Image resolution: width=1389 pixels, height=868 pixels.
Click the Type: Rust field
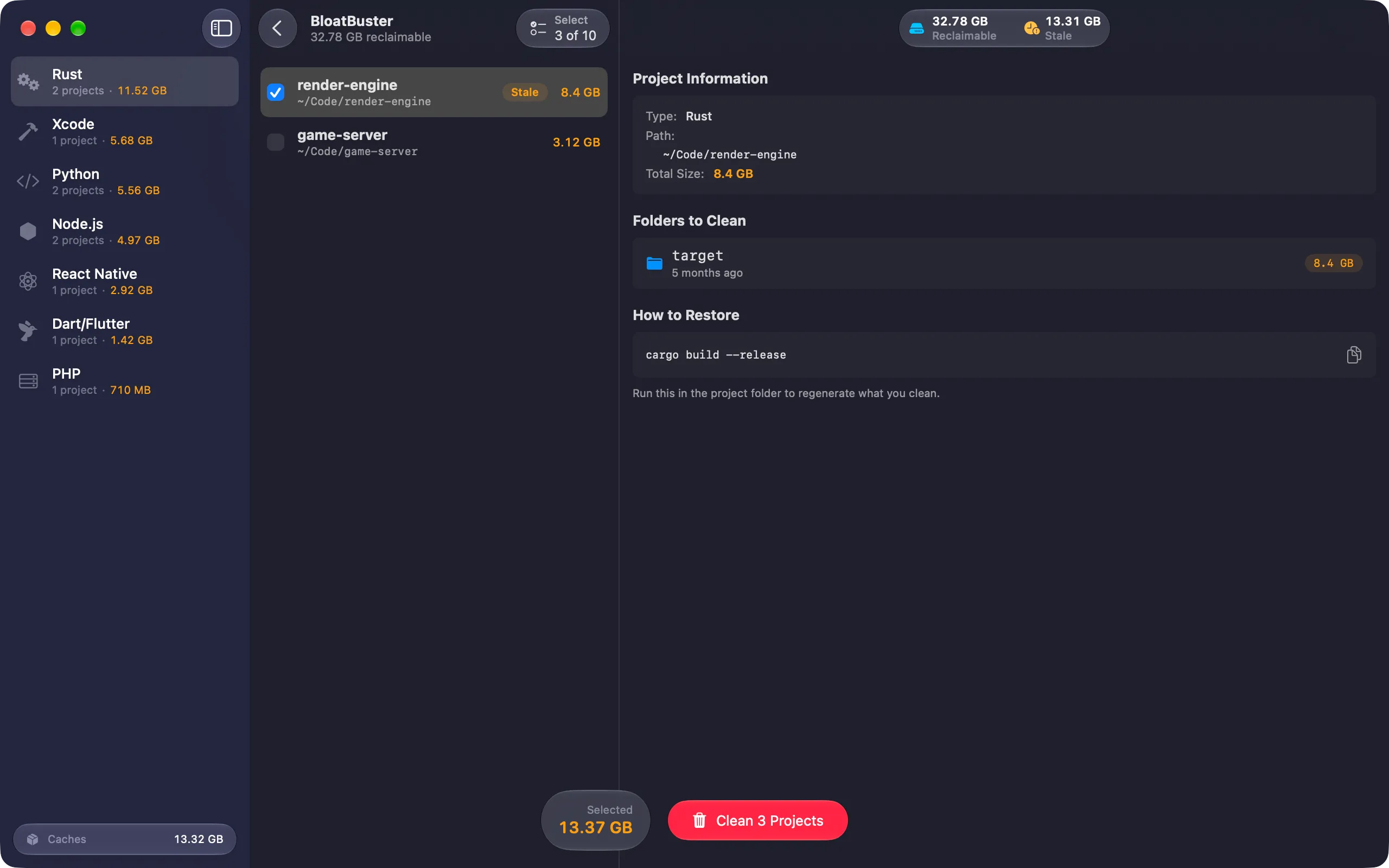(x=678, y=117)
